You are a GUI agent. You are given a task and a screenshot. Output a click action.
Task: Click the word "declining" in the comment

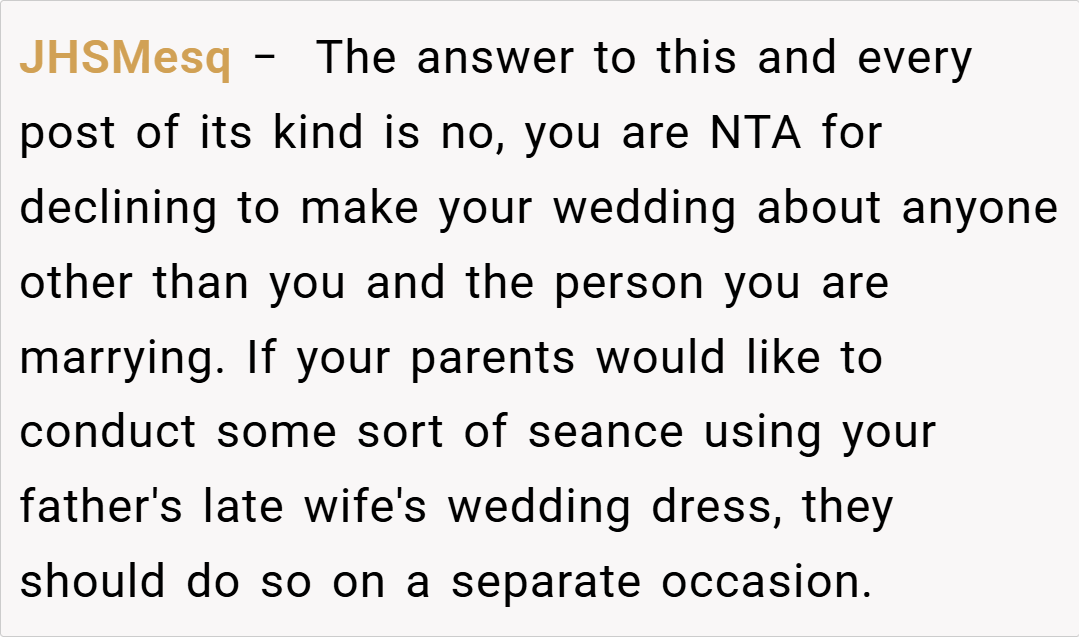[118, 208]
